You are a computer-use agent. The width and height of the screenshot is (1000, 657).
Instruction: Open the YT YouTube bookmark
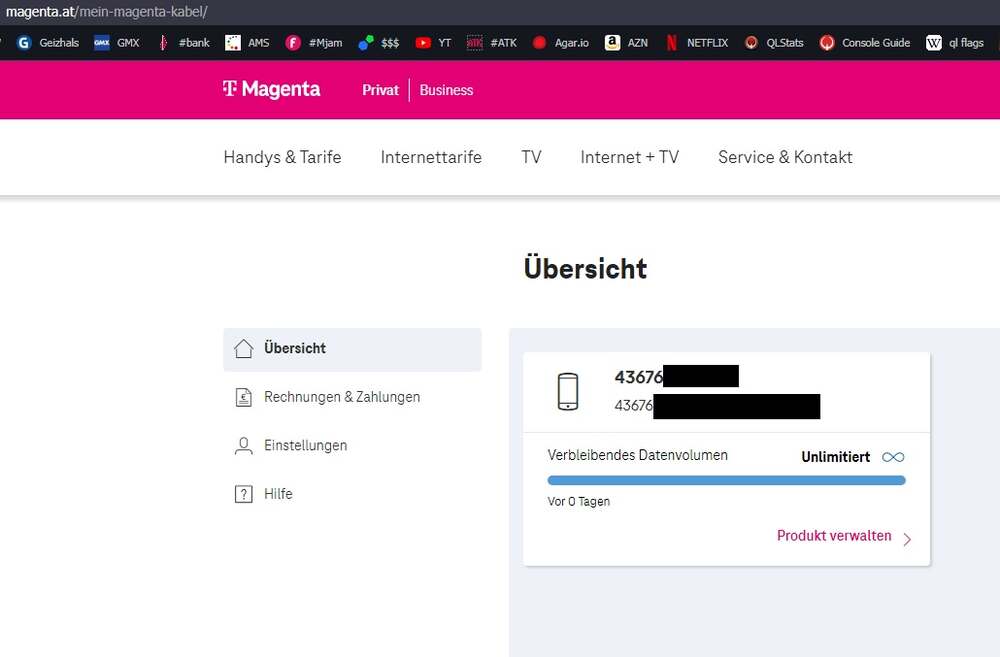click(x=433, y=43)
